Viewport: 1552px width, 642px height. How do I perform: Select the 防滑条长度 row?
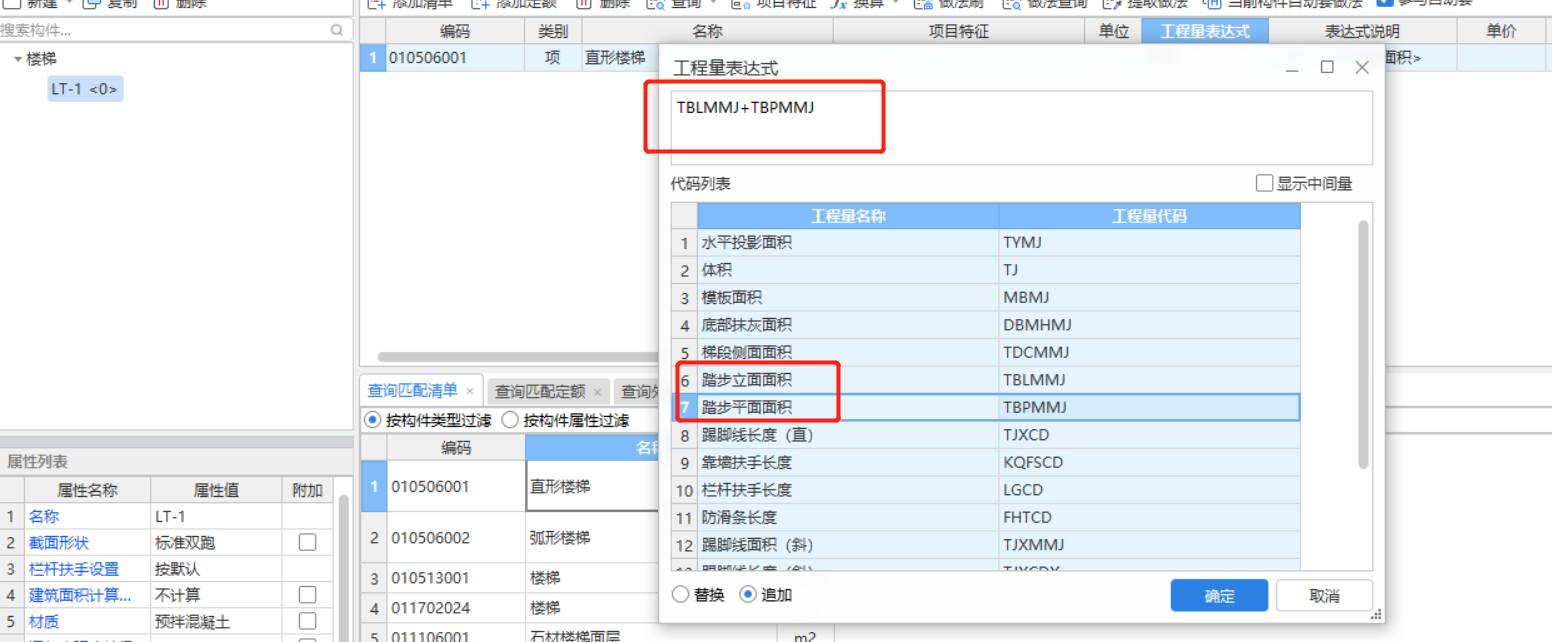point(985,517)
